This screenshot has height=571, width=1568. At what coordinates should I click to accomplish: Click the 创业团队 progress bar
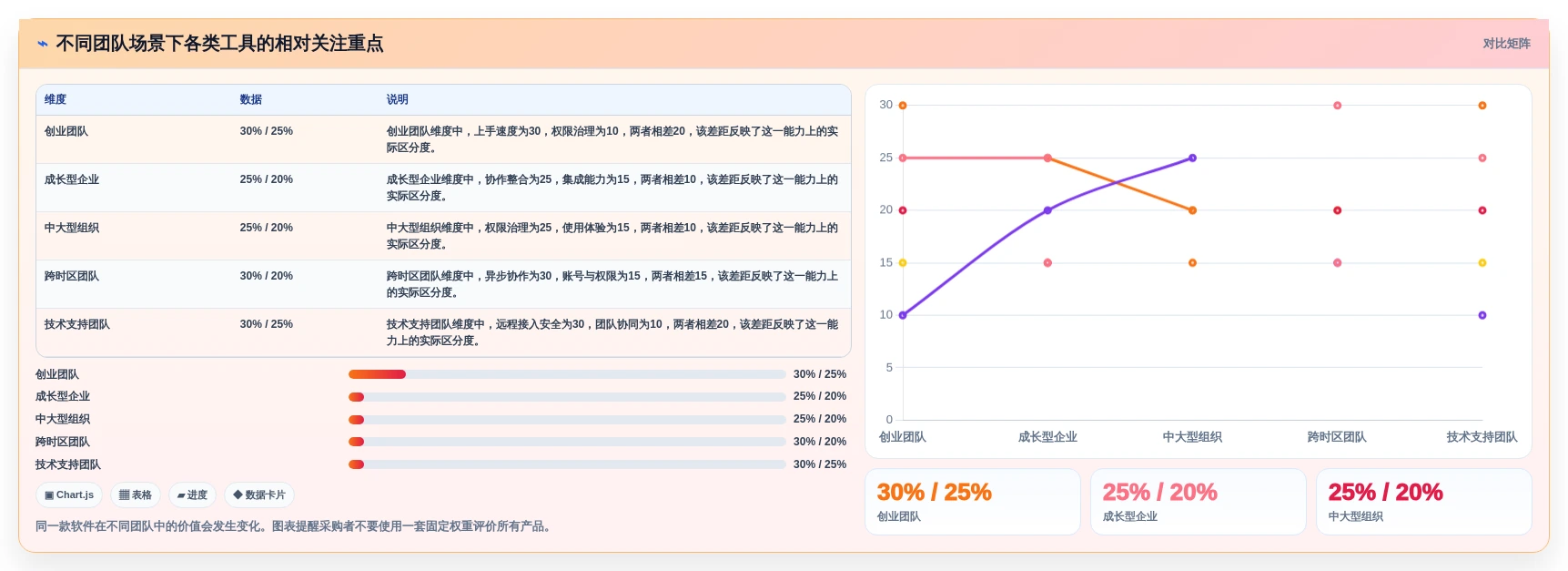pos(567,374)
